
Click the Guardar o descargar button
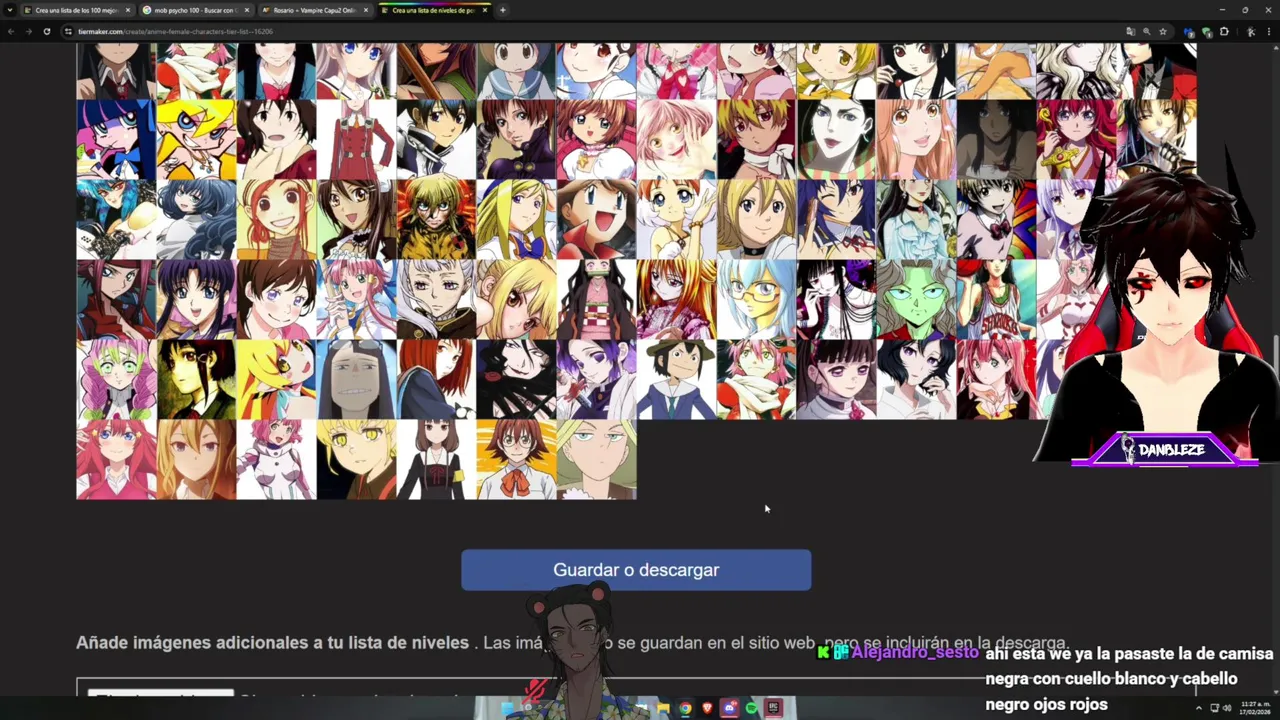pyautogui.click(x=636, y=570)
